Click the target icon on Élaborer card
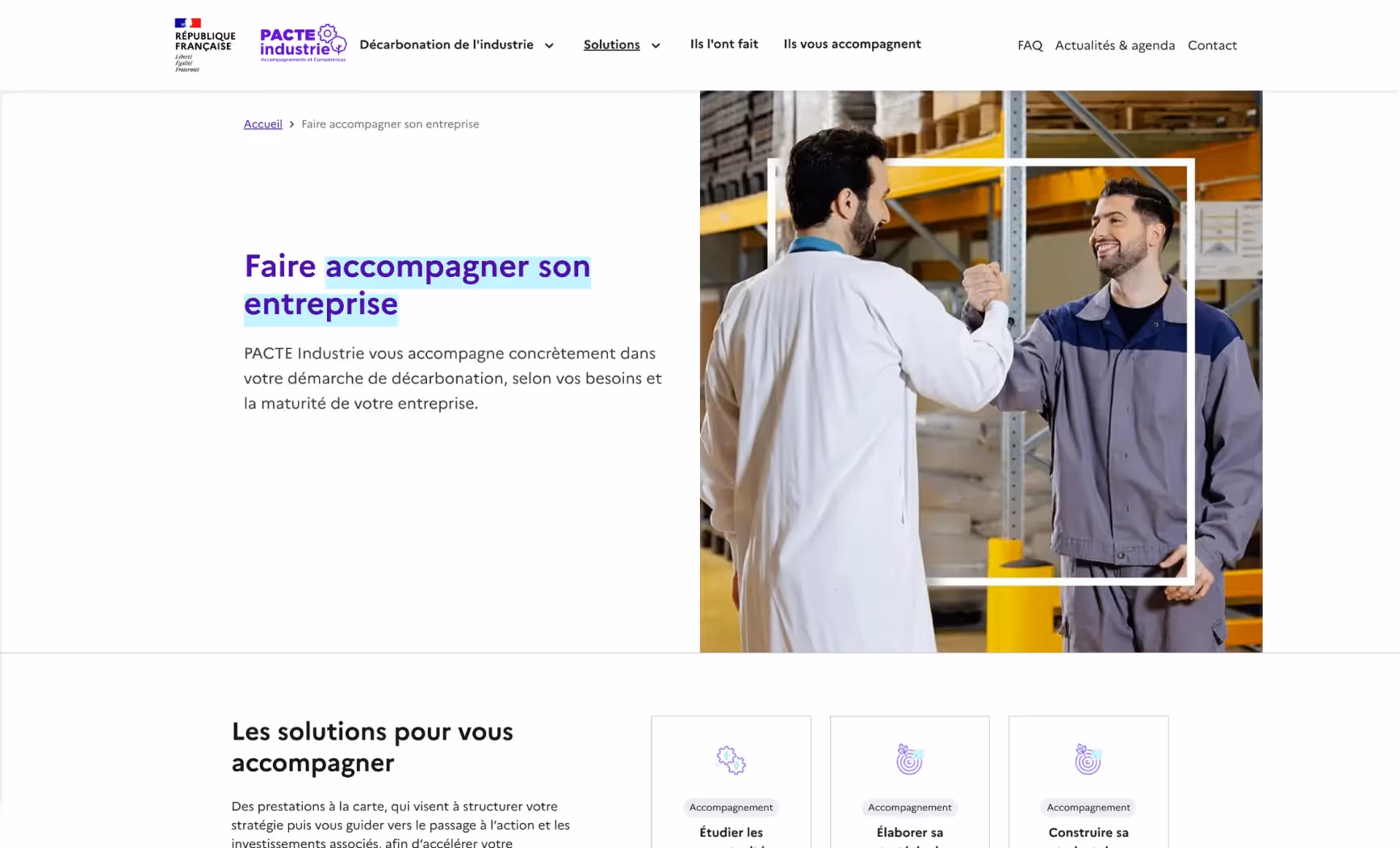Screen dimensions: 1400x848 pos(909,759)
